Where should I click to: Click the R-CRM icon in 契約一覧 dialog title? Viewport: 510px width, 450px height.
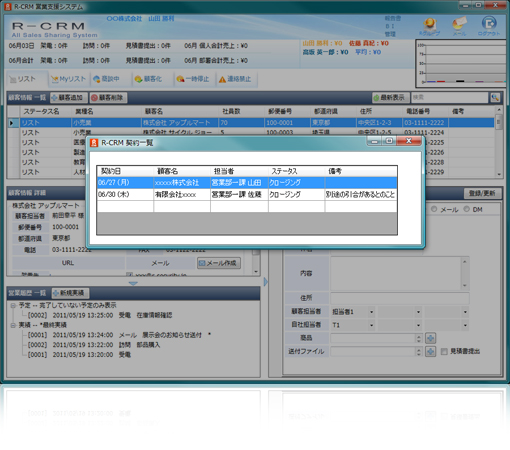point(94,143)
